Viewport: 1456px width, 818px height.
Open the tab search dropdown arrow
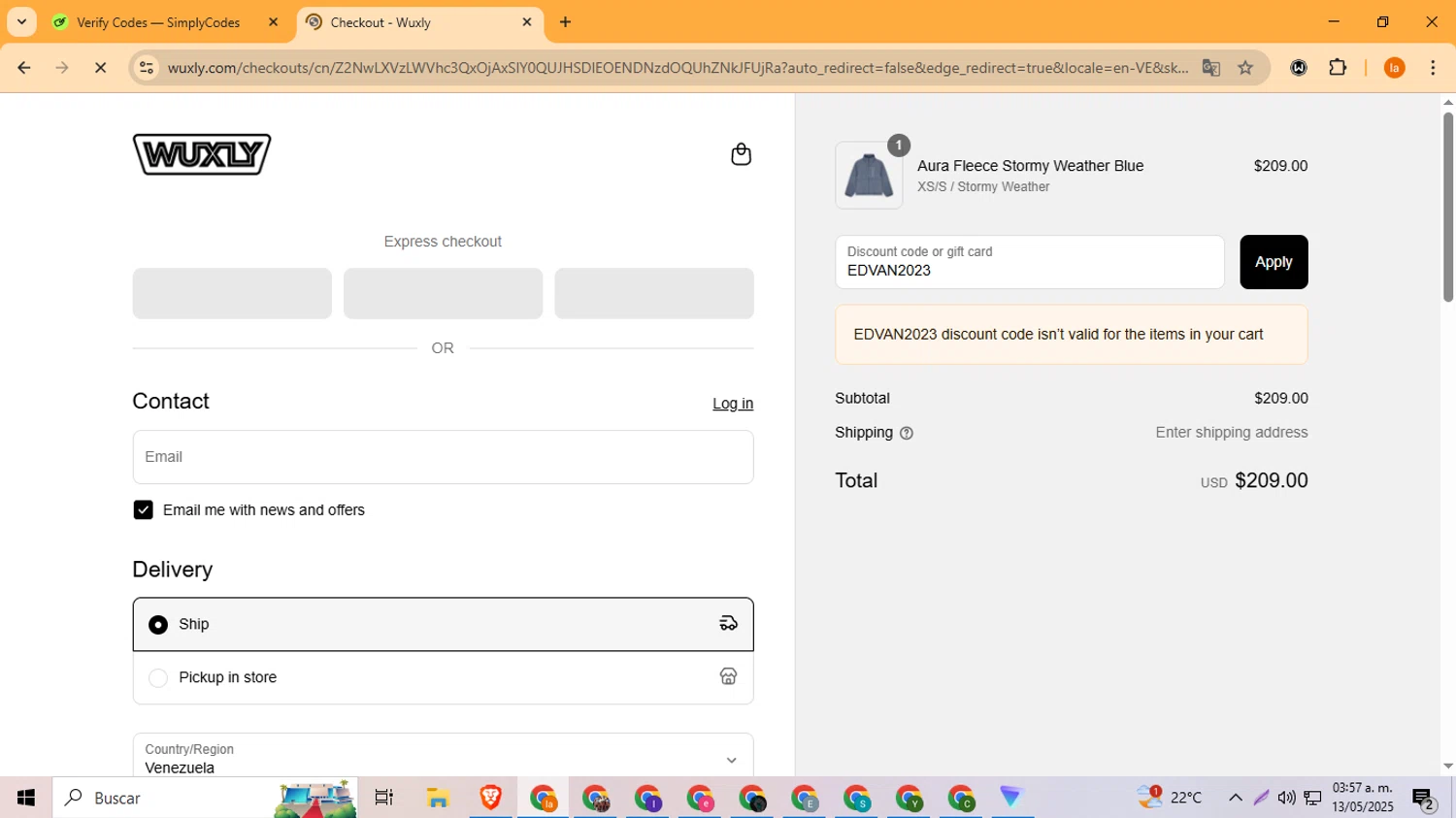coord(21,22)
